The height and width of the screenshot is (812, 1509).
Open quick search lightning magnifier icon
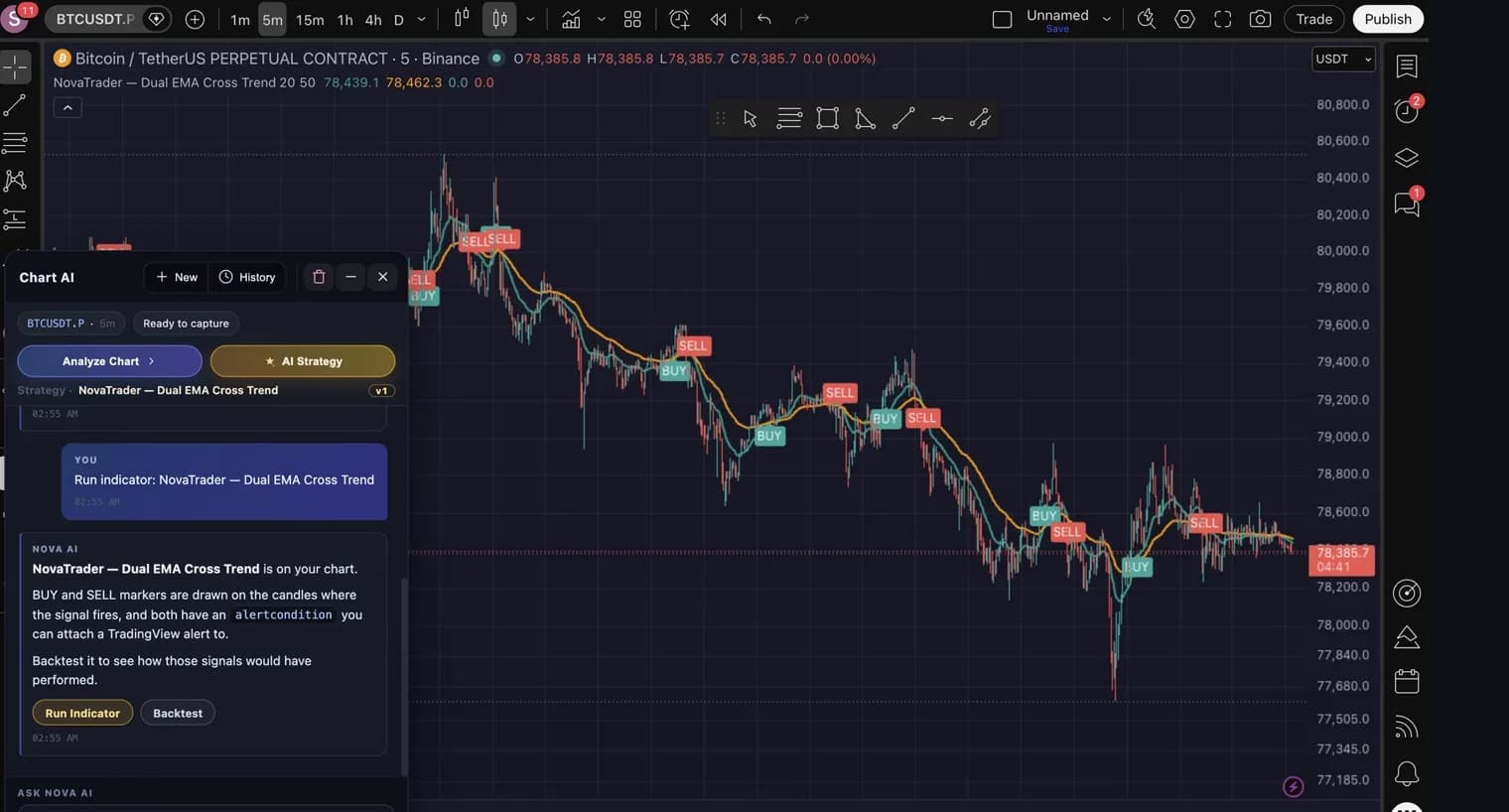pyautogui.click(x=1147, y=19)
